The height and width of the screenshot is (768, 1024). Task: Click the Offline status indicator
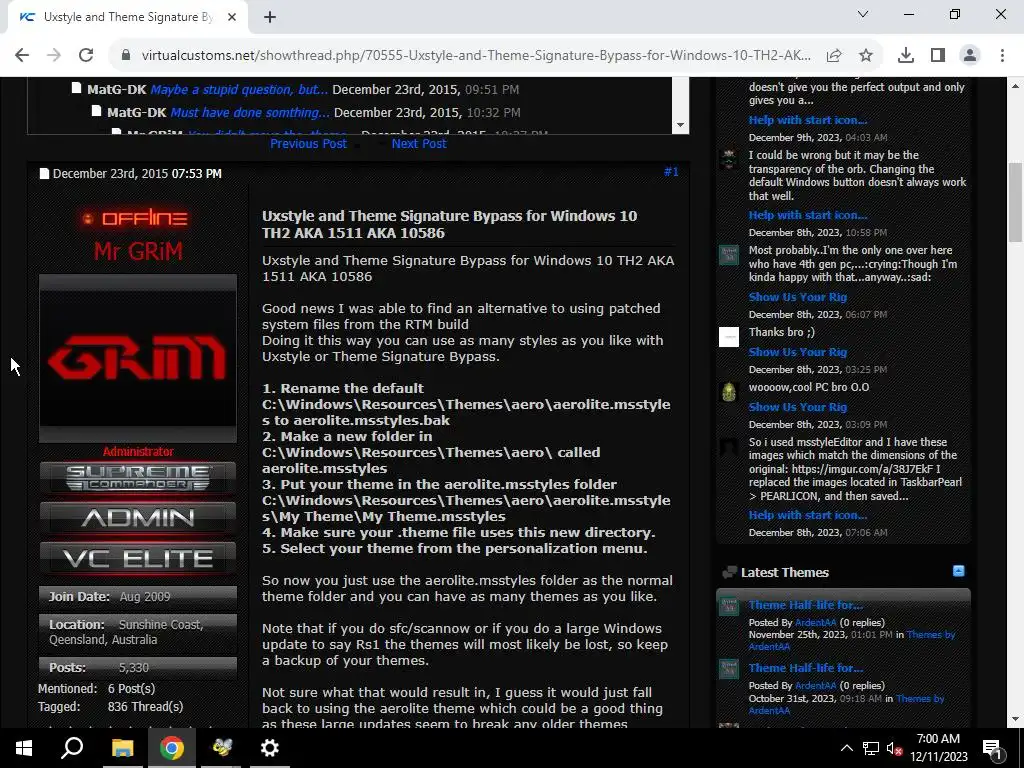click(x=136, y=218)
